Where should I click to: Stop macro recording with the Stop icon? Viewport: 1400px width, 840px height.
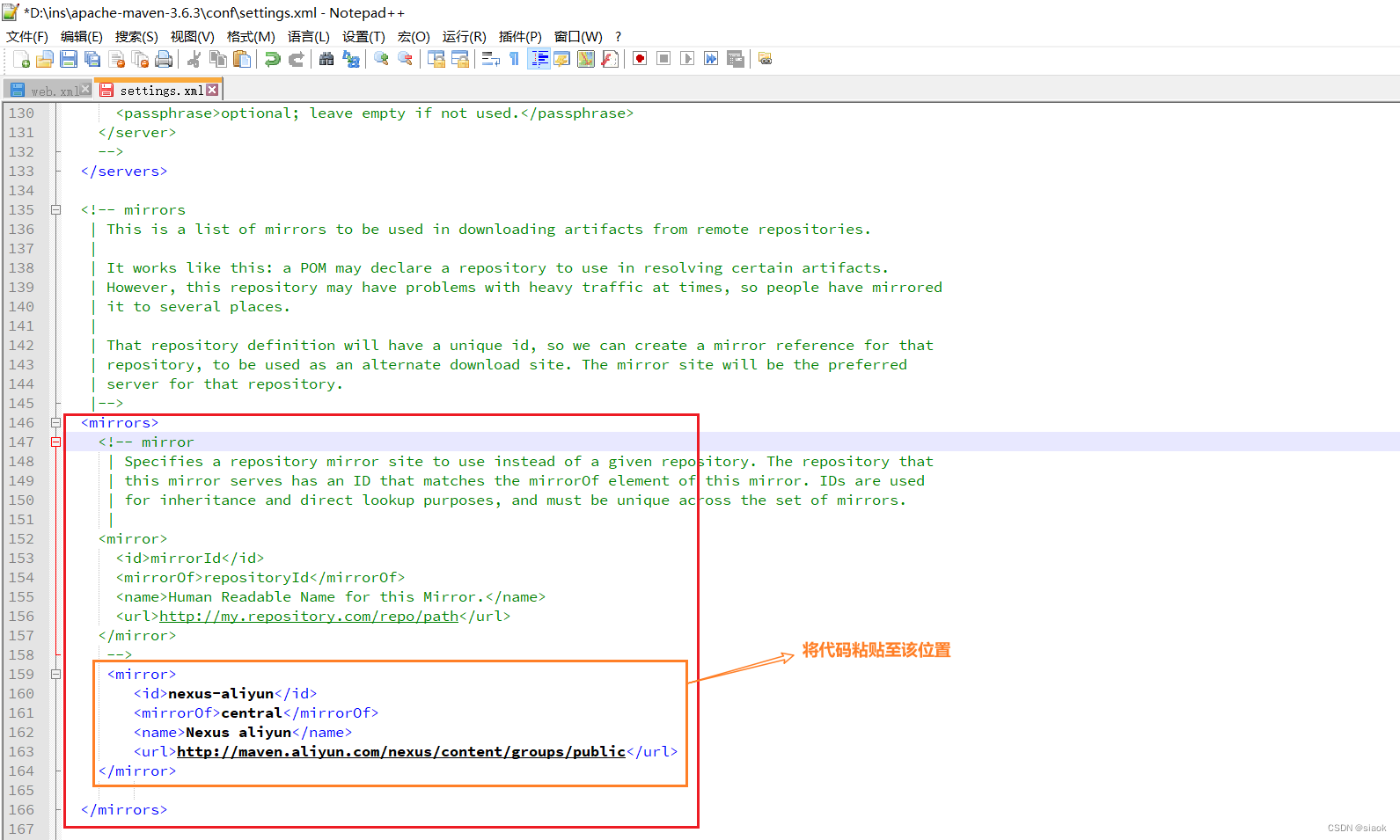(x=663, y=59)
